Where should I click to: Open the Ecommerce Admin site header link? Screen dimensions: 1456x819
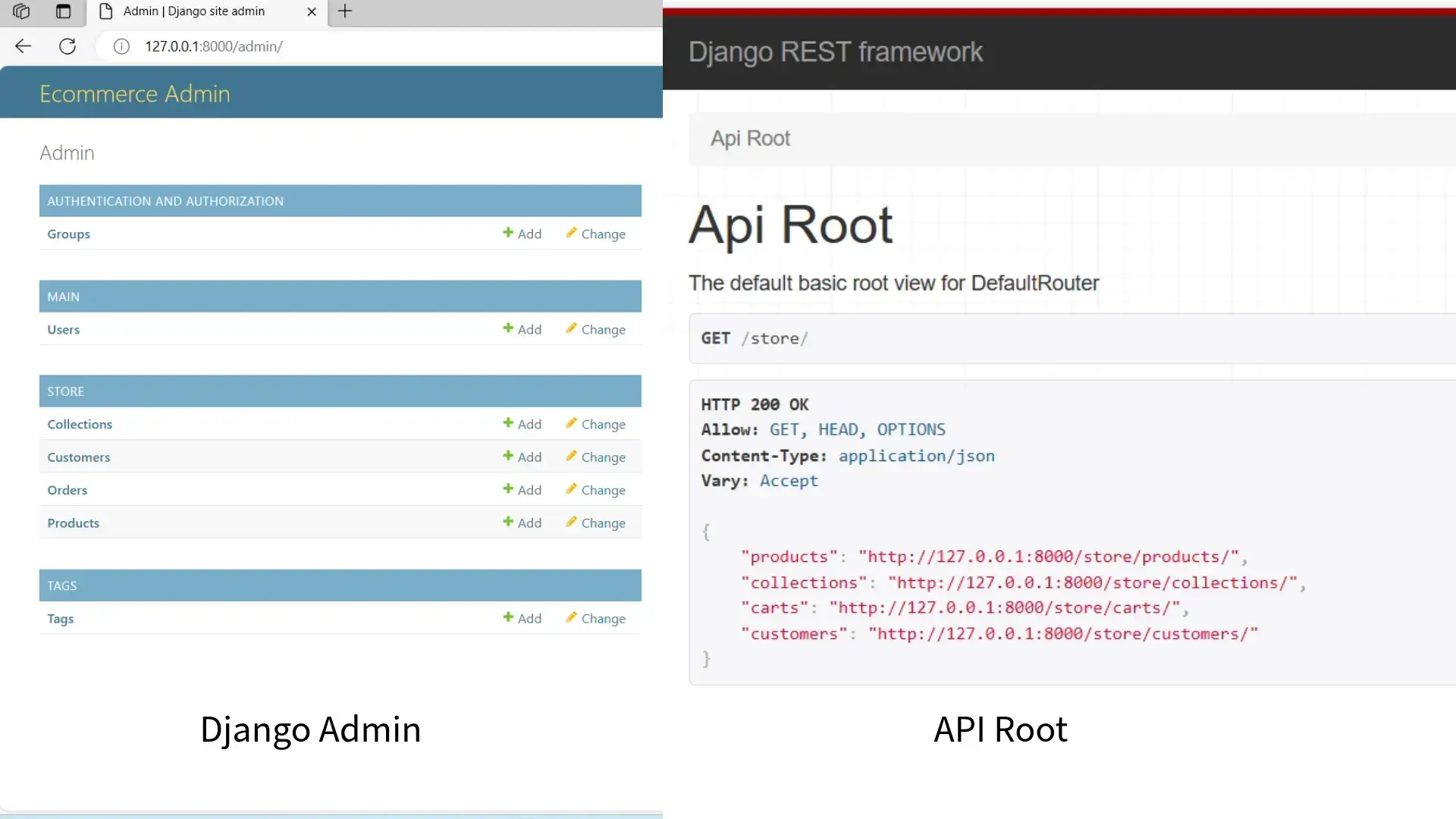coord(135,94)
